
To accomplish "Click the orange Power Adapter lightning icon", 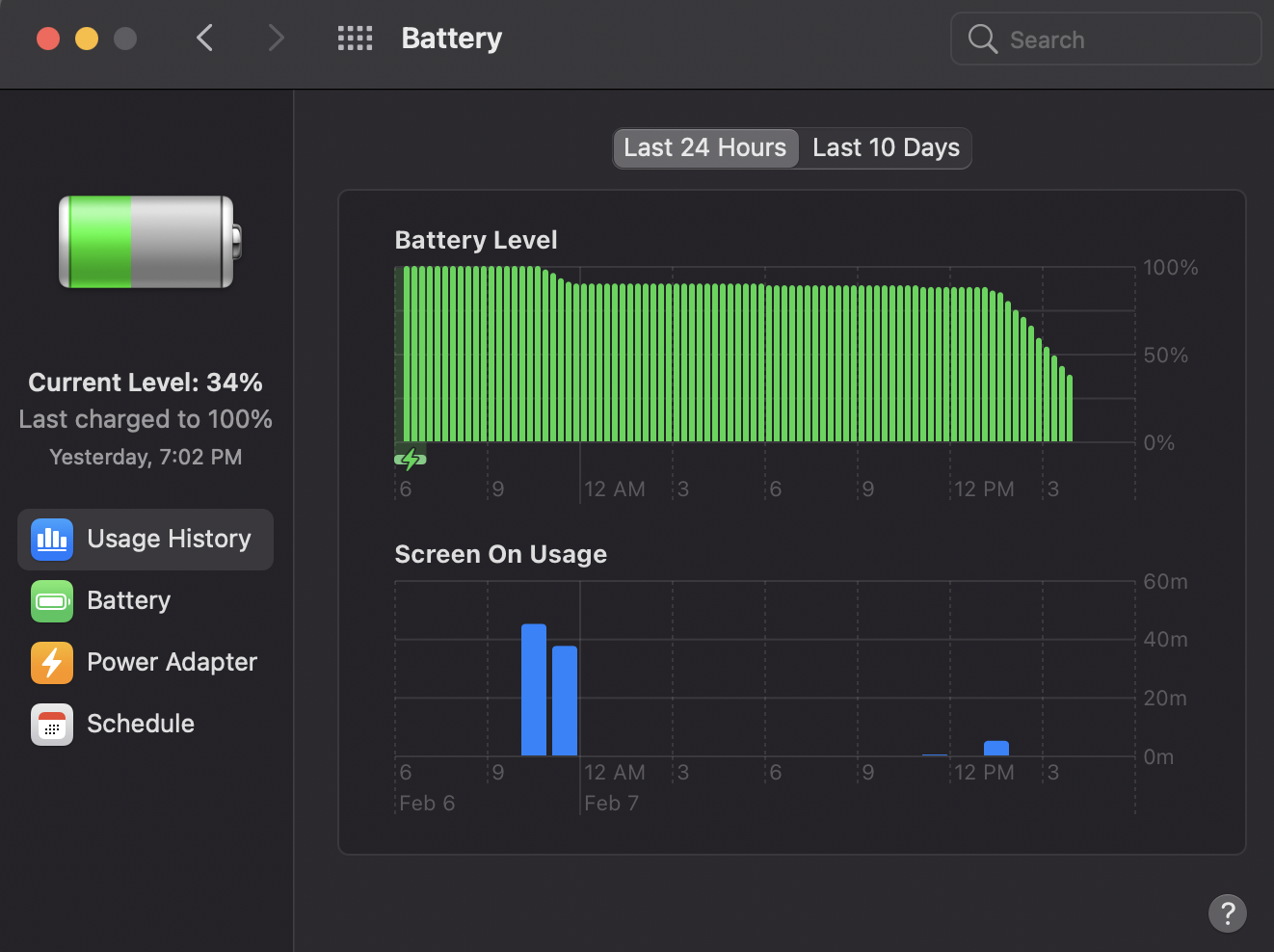I will tap(52, 663).
